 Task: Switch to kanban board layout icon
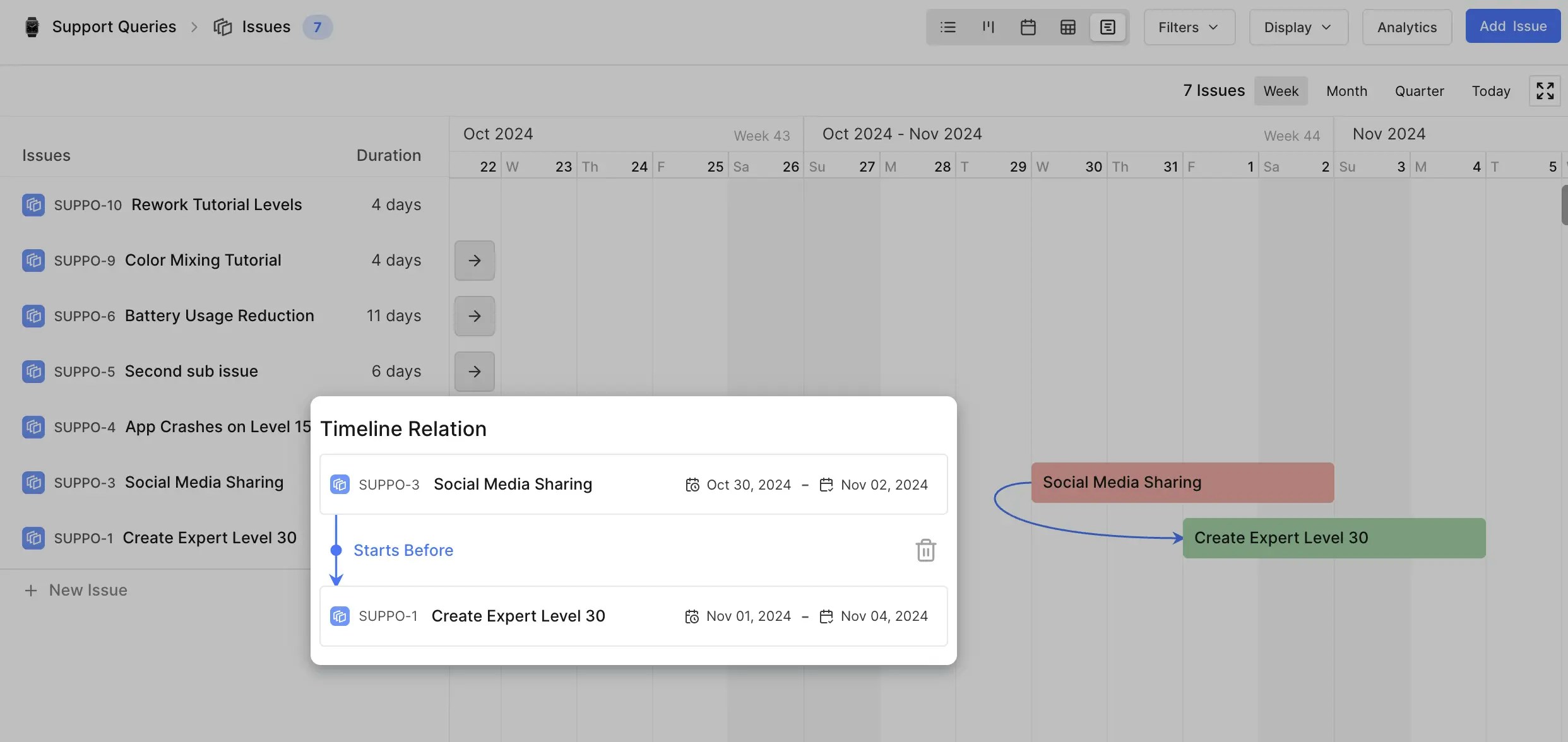click(988, 27)
